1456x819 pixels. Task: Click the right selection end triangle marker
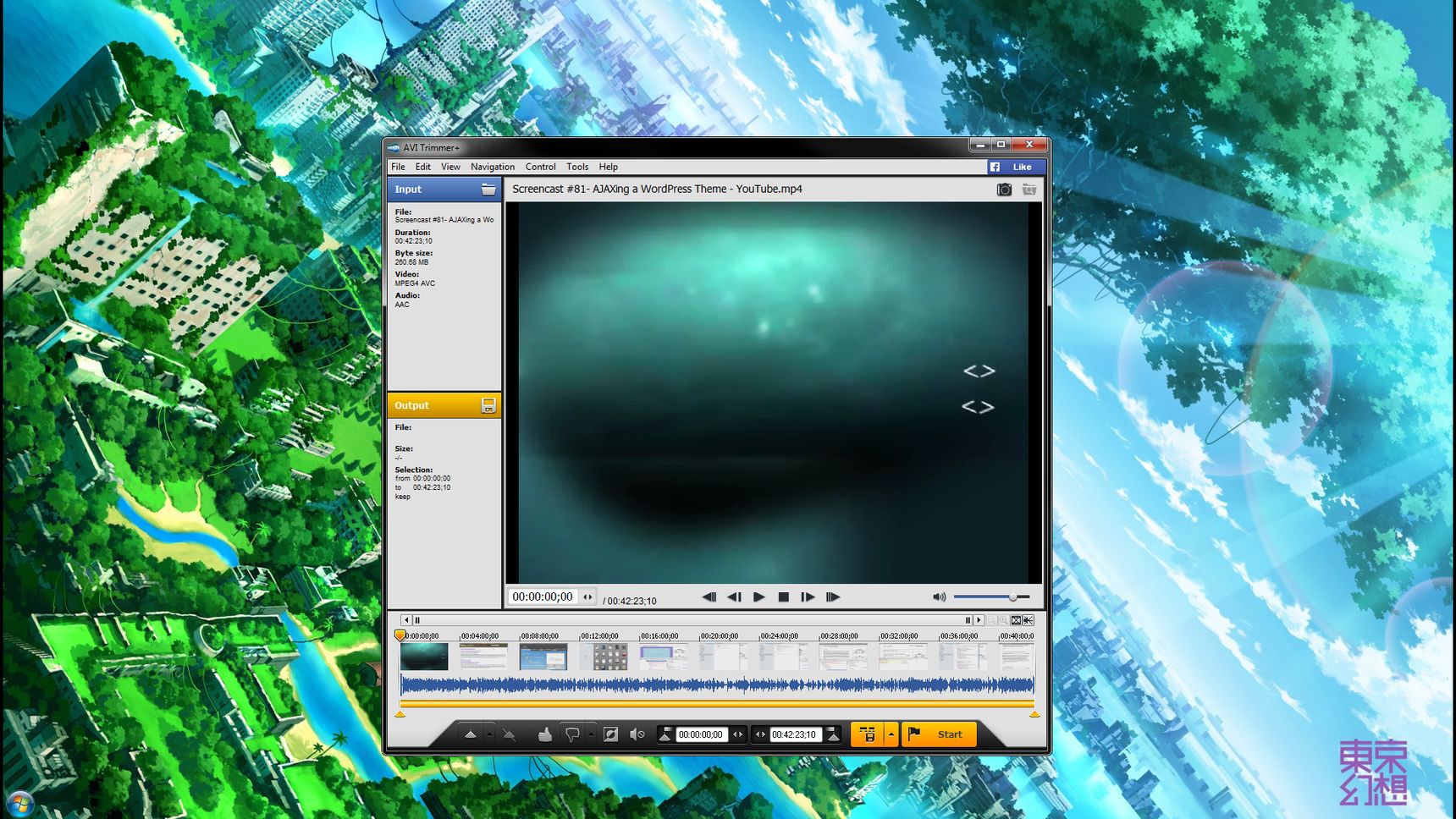pyautogui.click(x=1034, y=715)
